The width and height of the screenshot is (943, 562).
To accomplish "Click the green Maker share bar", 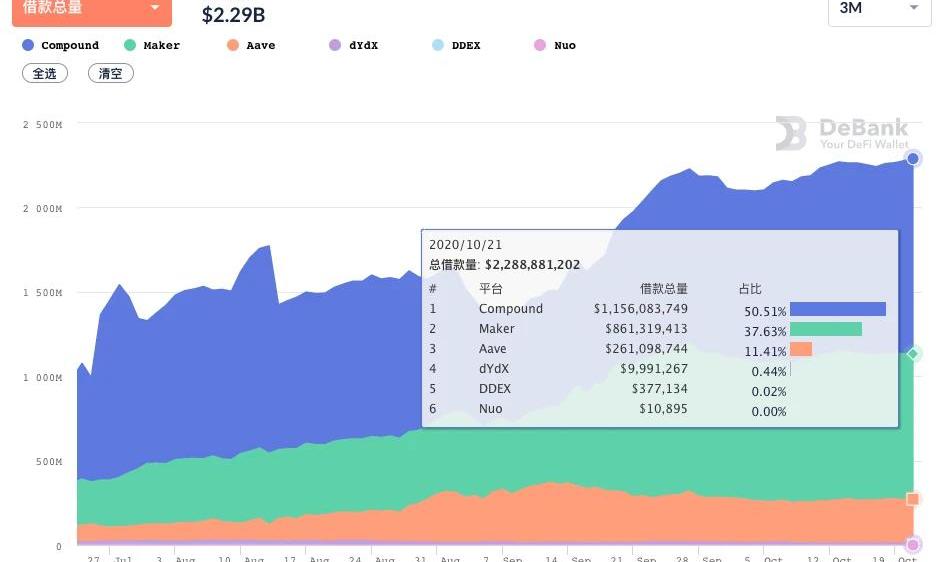I will (826, 329).
